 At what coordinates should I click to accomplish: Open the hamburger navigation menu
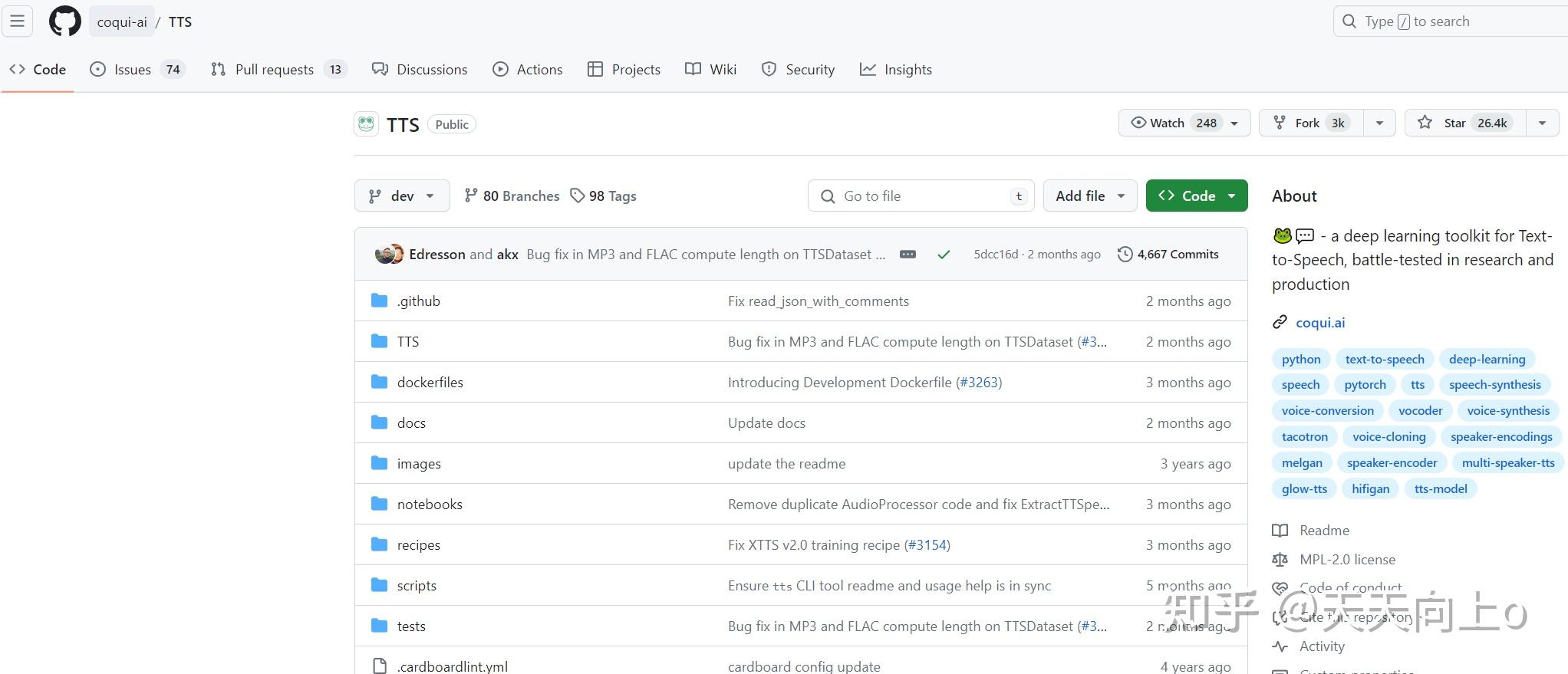click(17, 21)
